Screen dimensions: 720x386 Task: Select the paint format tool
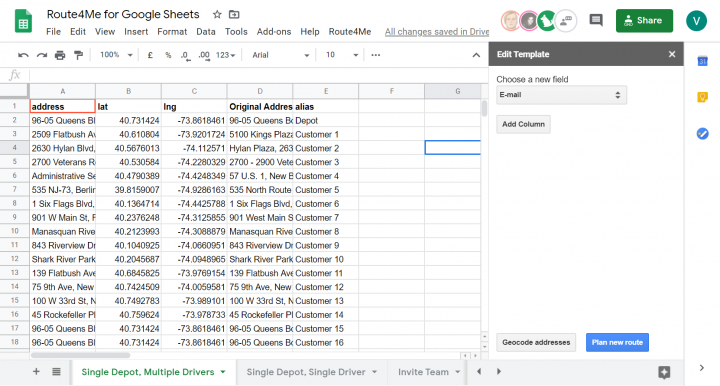click(x=79, y=55)
